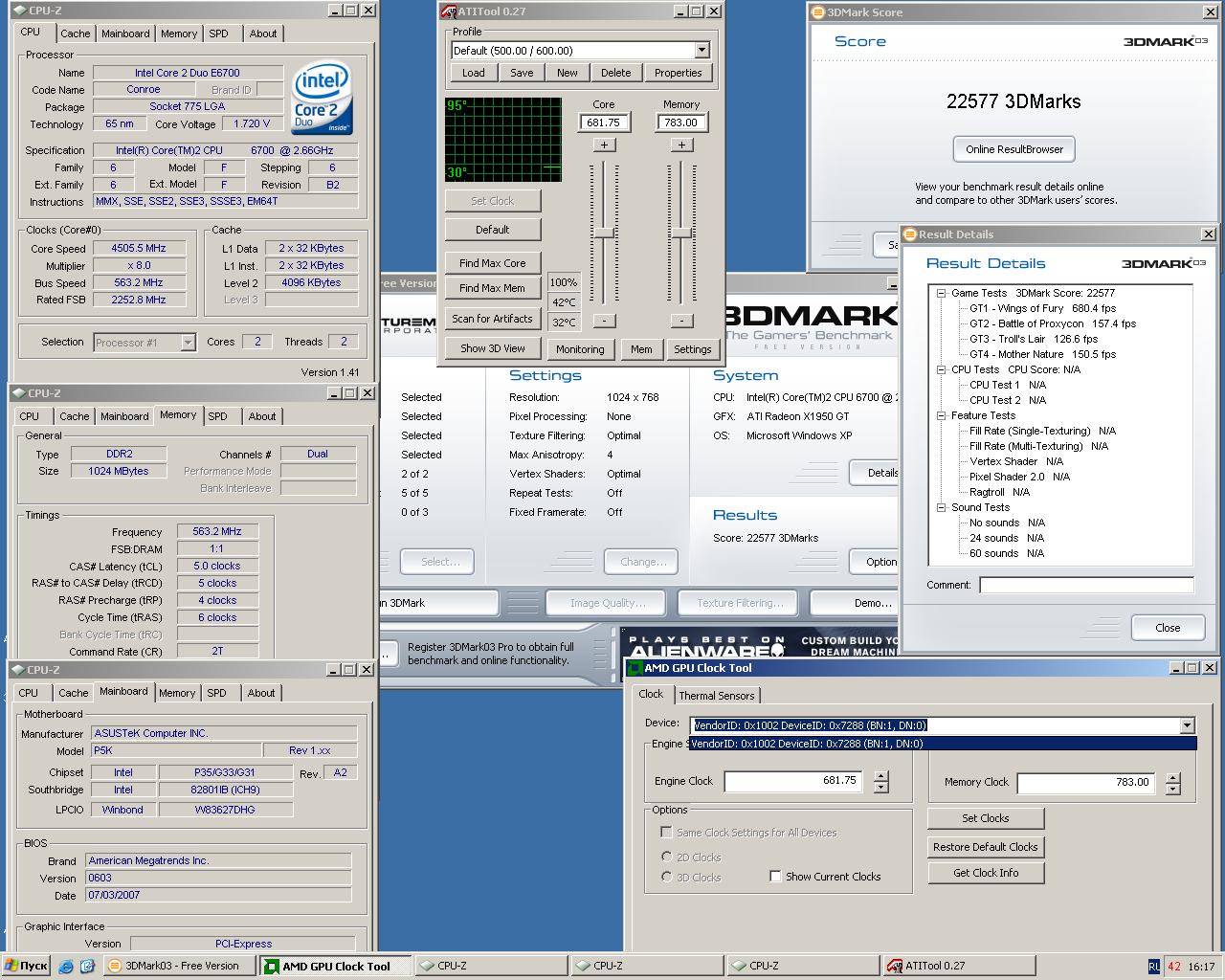Collapse the Sound Tests tree node

point(941,507)
